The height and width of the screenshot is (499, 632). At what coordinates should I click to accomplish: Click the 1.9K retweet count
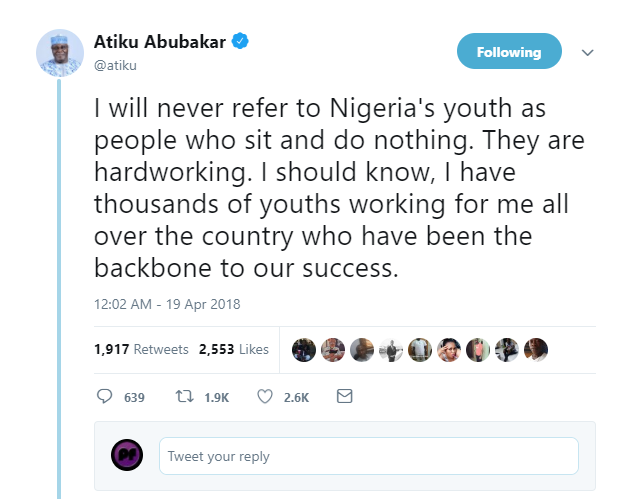[217, 397]
